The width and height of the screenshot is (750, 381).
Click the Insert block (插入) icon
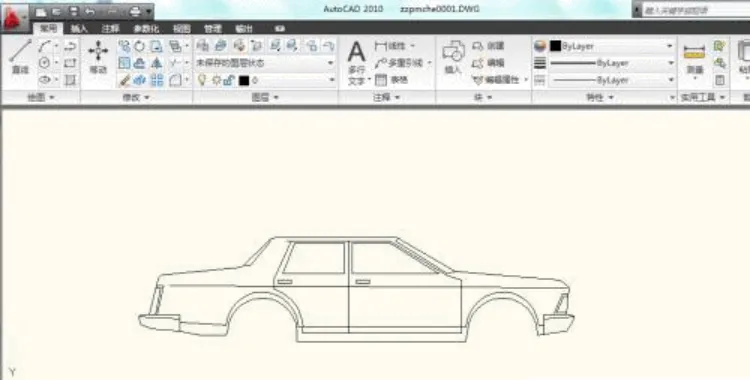tap(452, 57)
